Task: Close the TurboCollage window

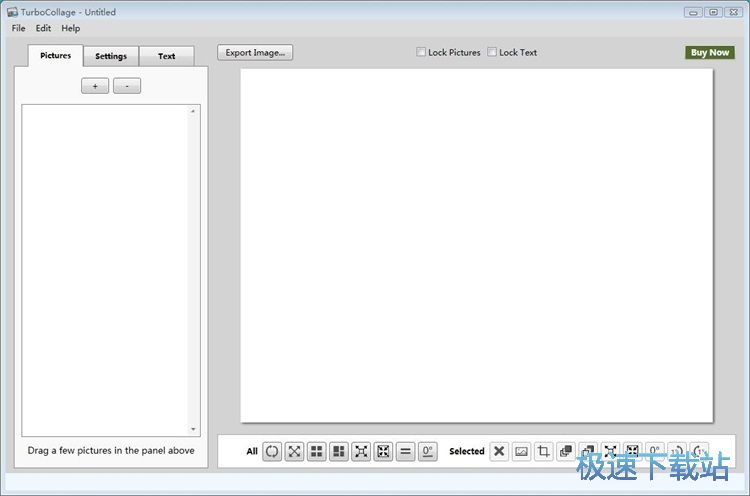Action: point(733,12)
